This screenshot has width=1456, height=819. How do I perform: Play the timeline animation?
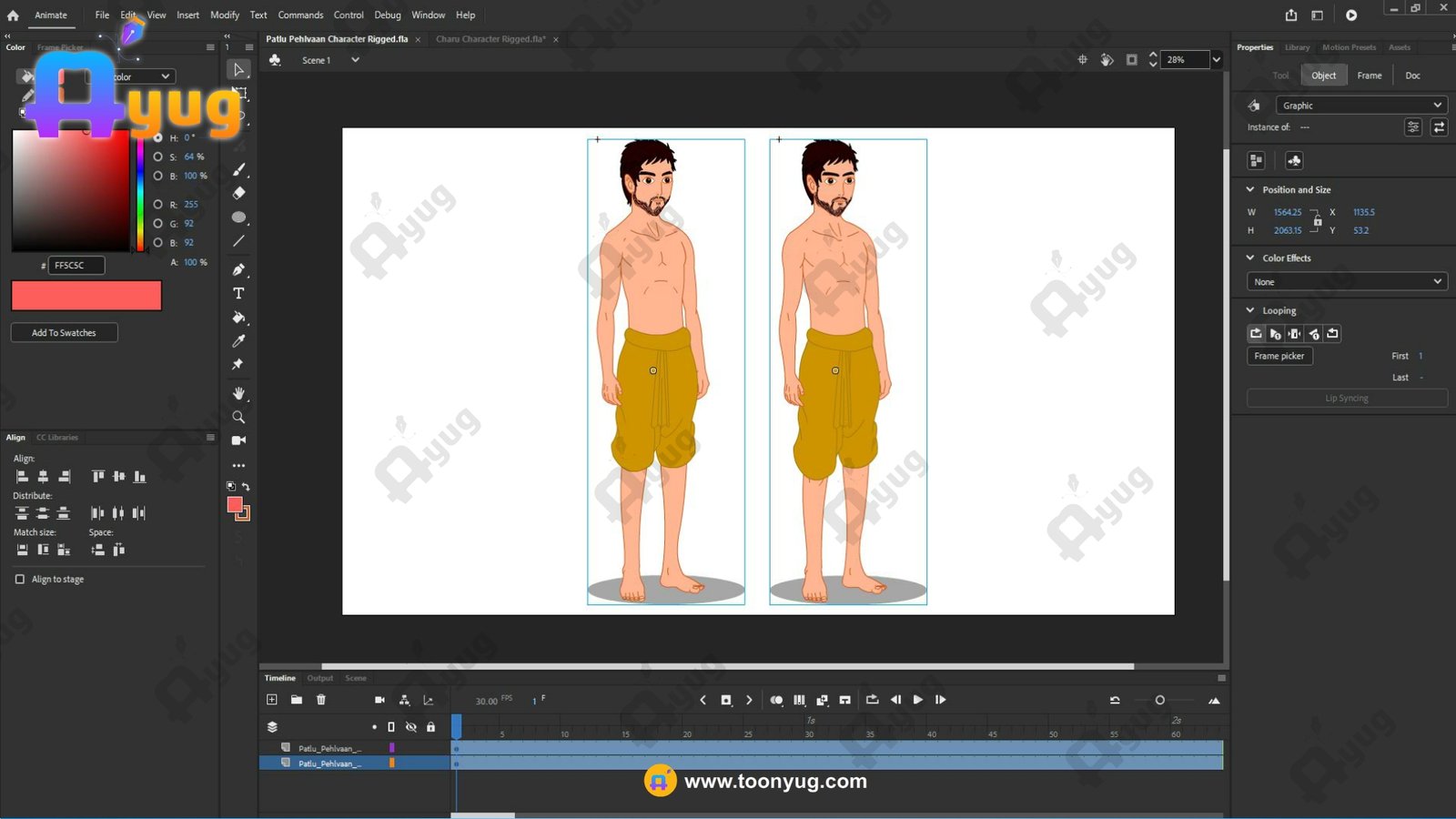(x=917, y=700)
